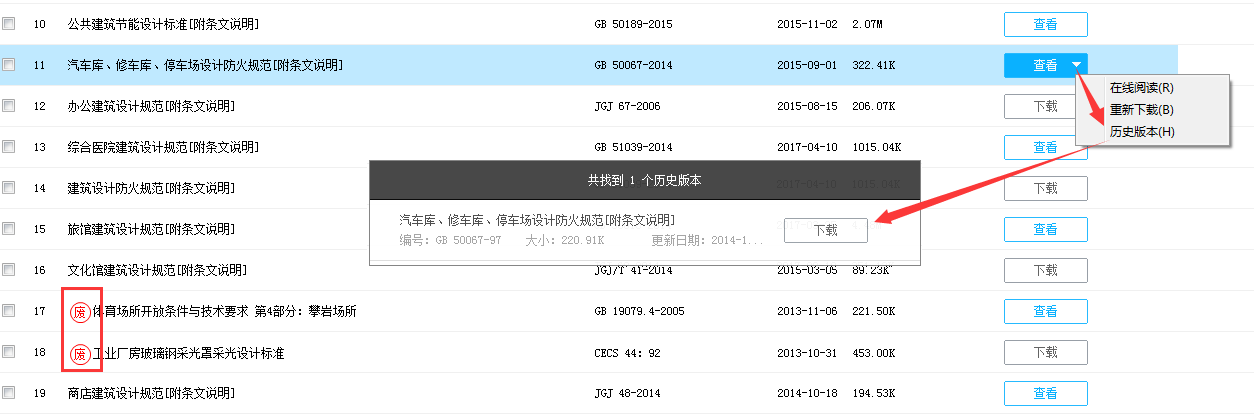The width and height of the screenshot is (1254, 416).
Task: Tick the checkbox for row 13
Action: pos(9,147)
